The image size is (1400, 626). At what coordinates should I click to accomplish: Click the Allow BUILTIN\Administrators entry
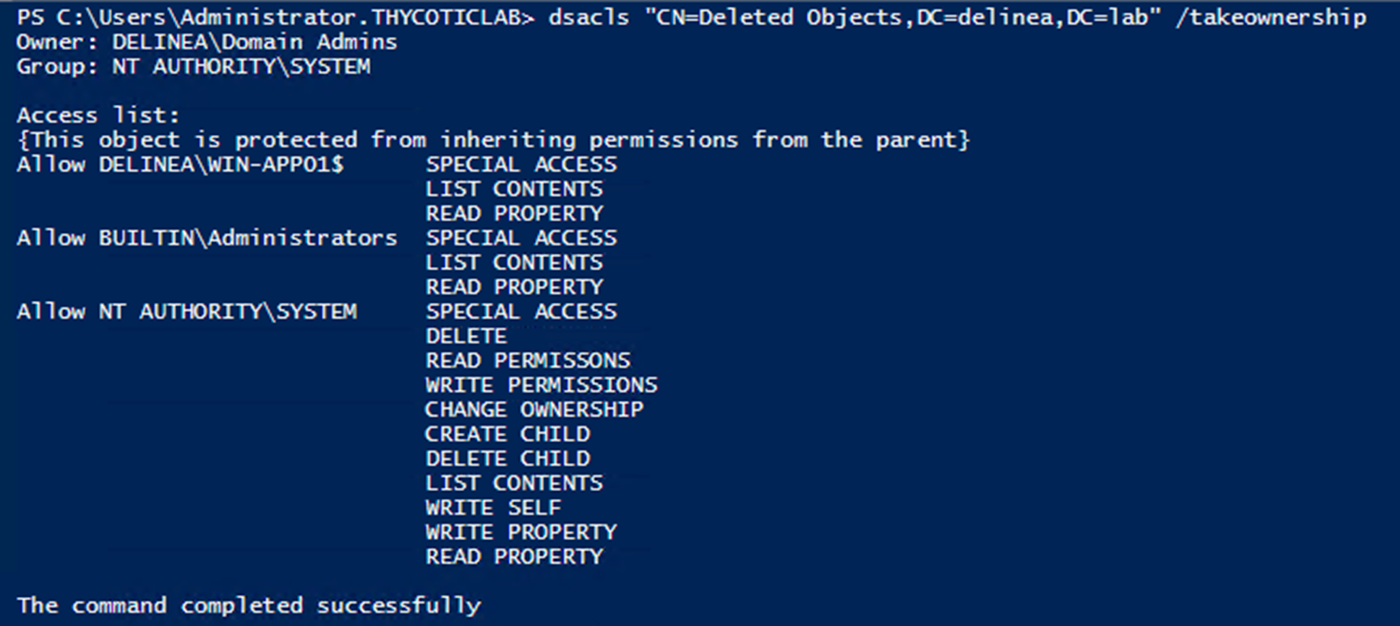(x=207, y=238)
